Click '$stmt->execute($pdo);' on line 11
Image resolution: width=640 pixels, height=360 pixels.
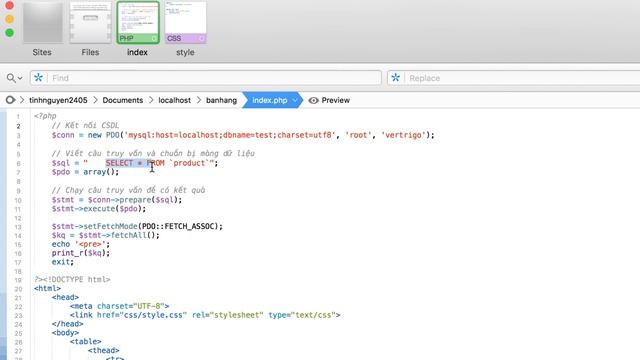[x=99, y=209]
